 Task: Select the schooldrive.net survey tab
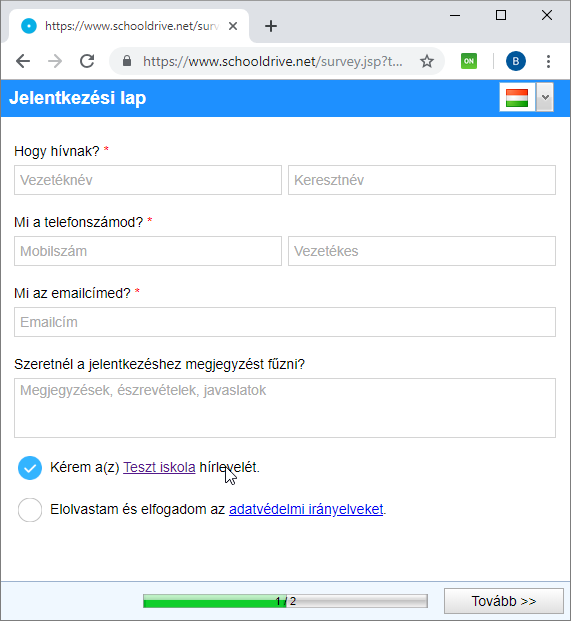click(x=129, y=26)
